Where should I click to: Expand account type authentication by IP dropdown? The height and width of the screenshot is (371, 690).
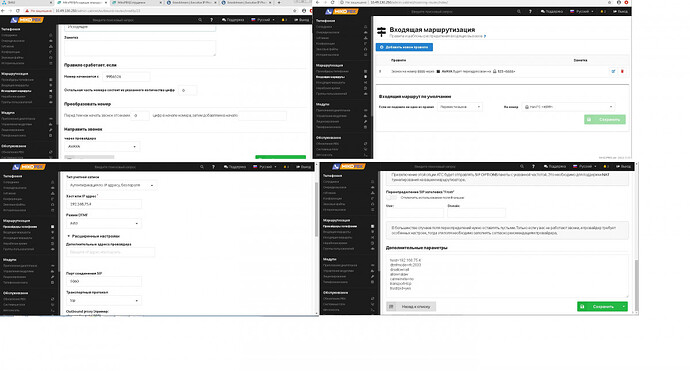[x=111, y=185]
